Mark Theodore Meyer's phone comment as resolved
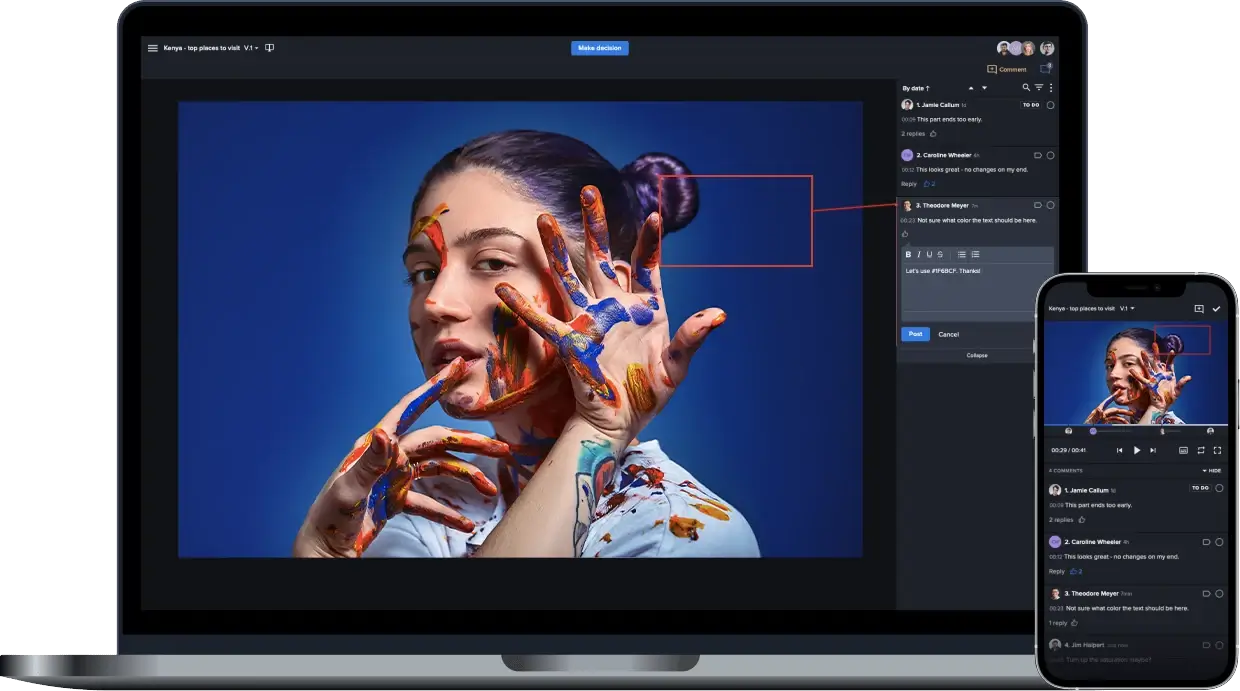This screenshot has height=691, width=1240. point(1219,594)
